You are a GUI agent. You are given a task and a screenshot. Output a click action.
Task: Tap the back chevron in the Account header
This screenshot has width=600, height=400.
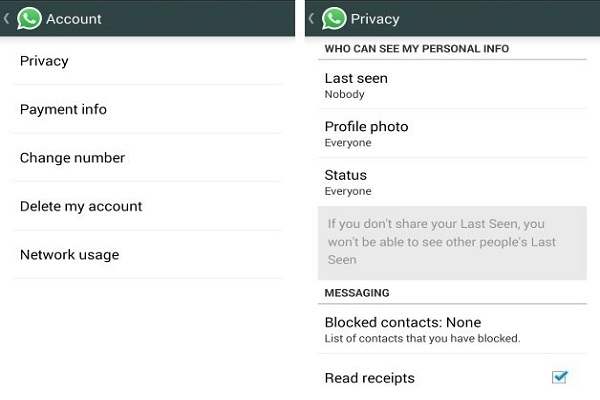[x=6, y=18]
